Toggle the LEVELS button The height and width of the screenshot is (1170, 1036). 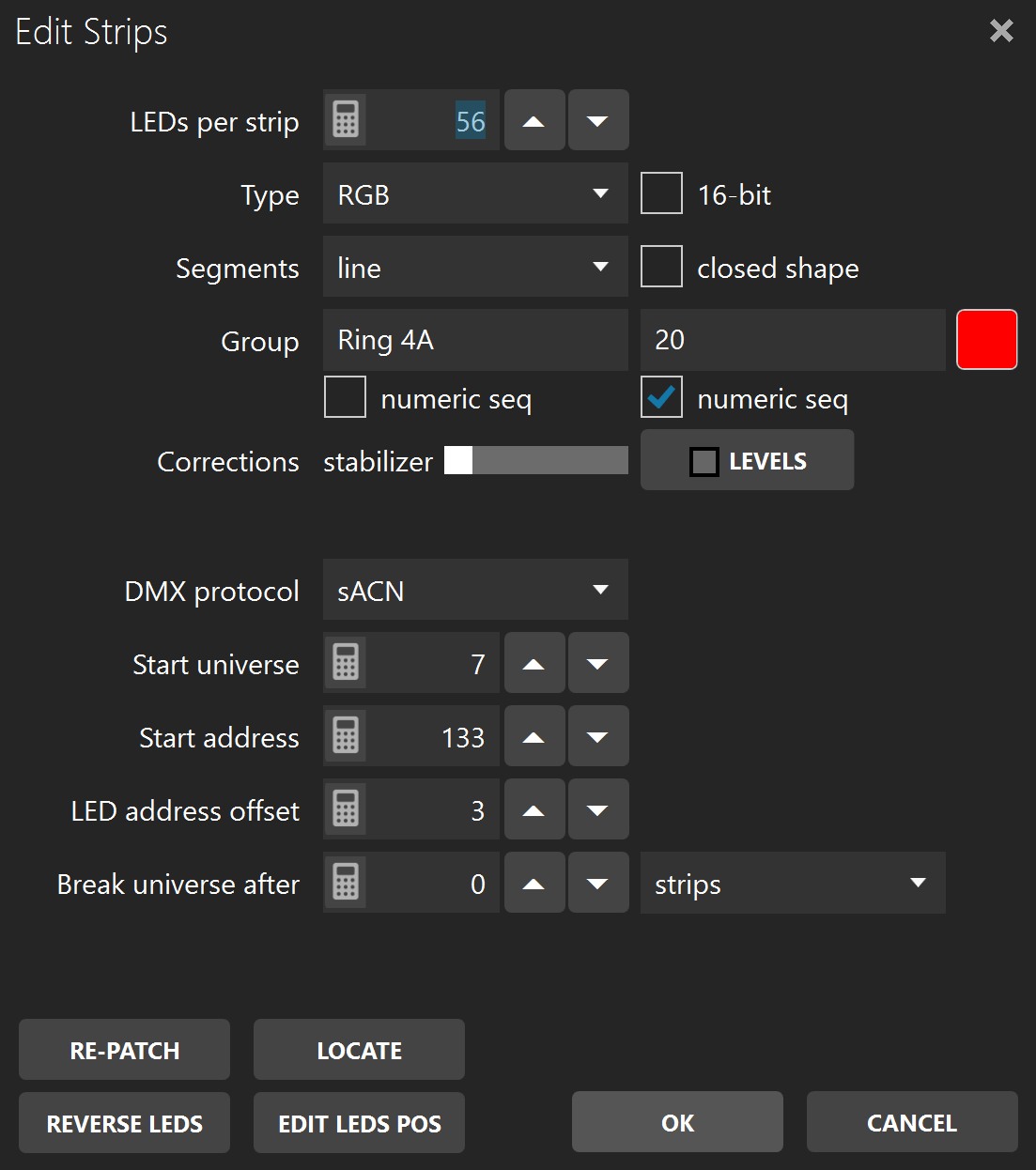[747, 460]
